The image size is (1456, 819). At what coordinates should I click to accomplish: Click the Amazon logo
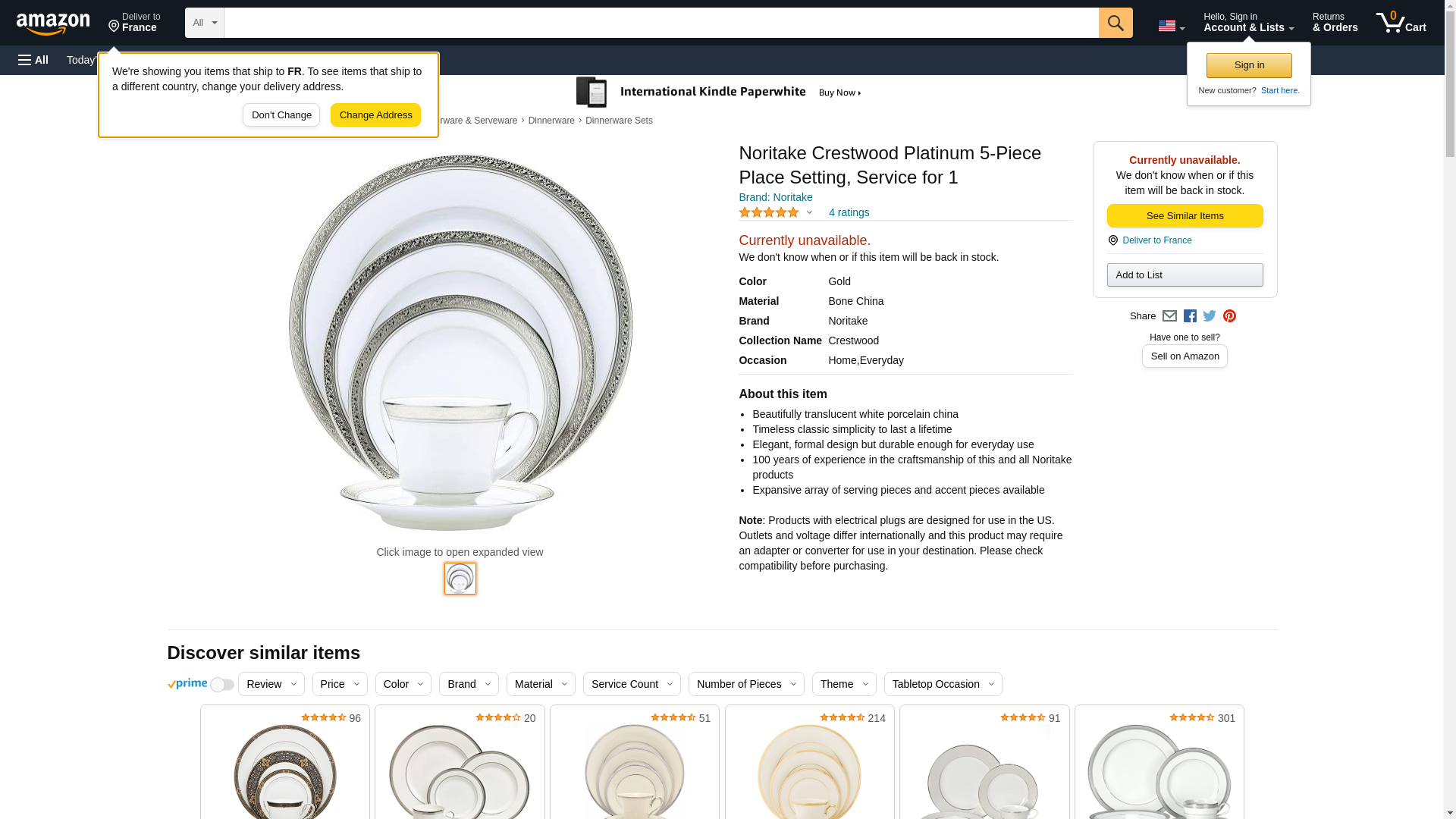click(x=53, y=24)
